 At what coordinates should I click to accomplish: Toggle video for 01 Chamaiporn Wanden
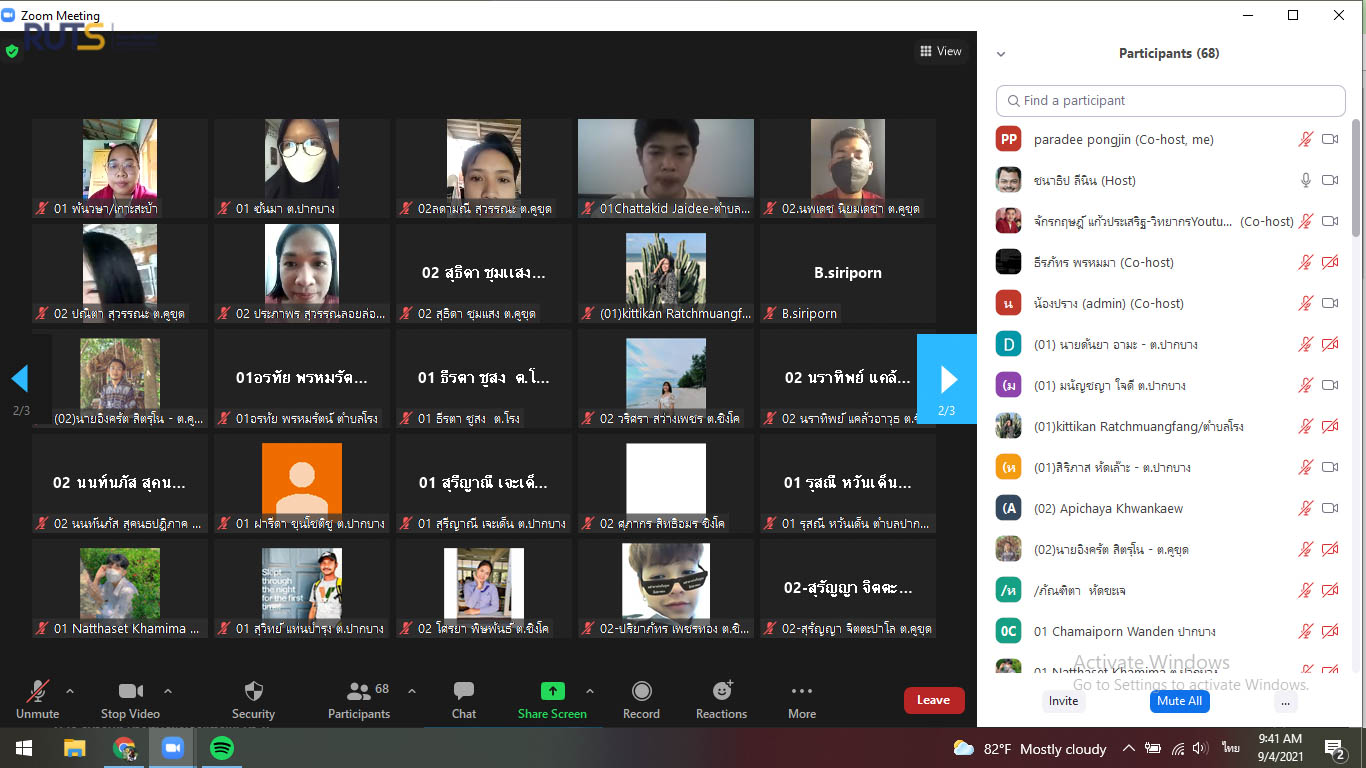click(x=1330, y=631)
